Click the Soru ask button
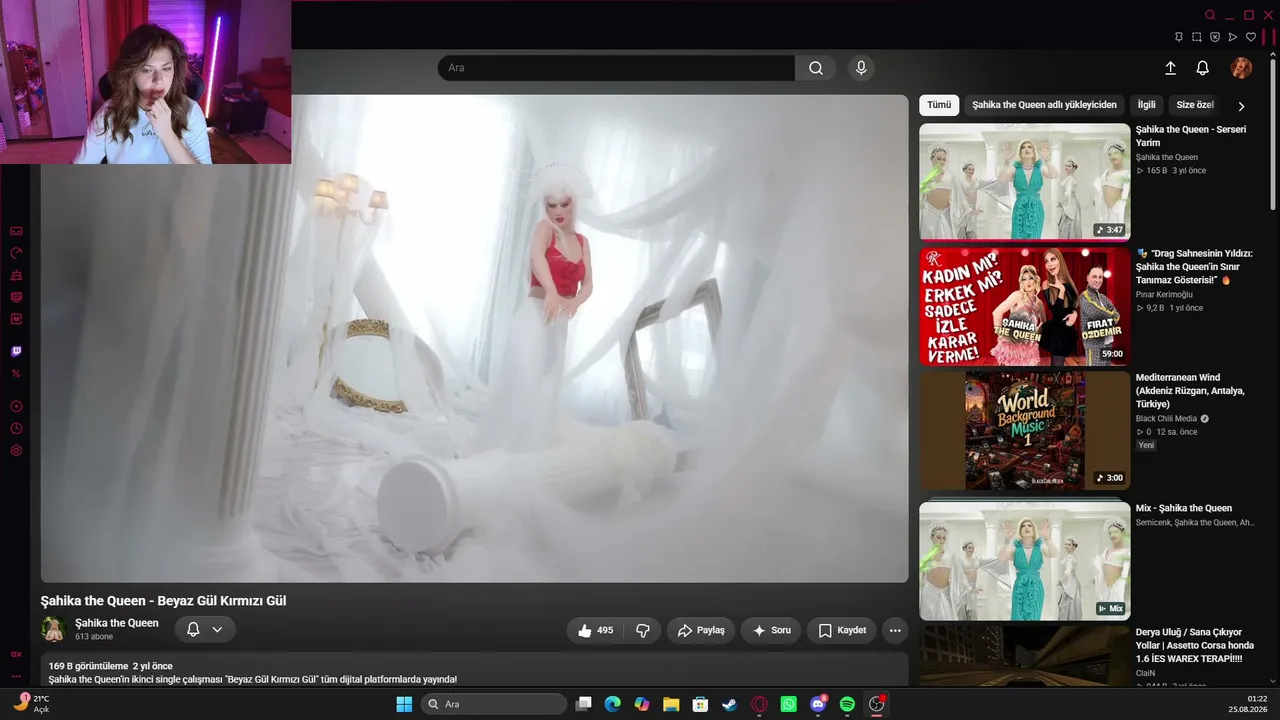The height and width of the screenshot is (720, 1280). (771, 631)
